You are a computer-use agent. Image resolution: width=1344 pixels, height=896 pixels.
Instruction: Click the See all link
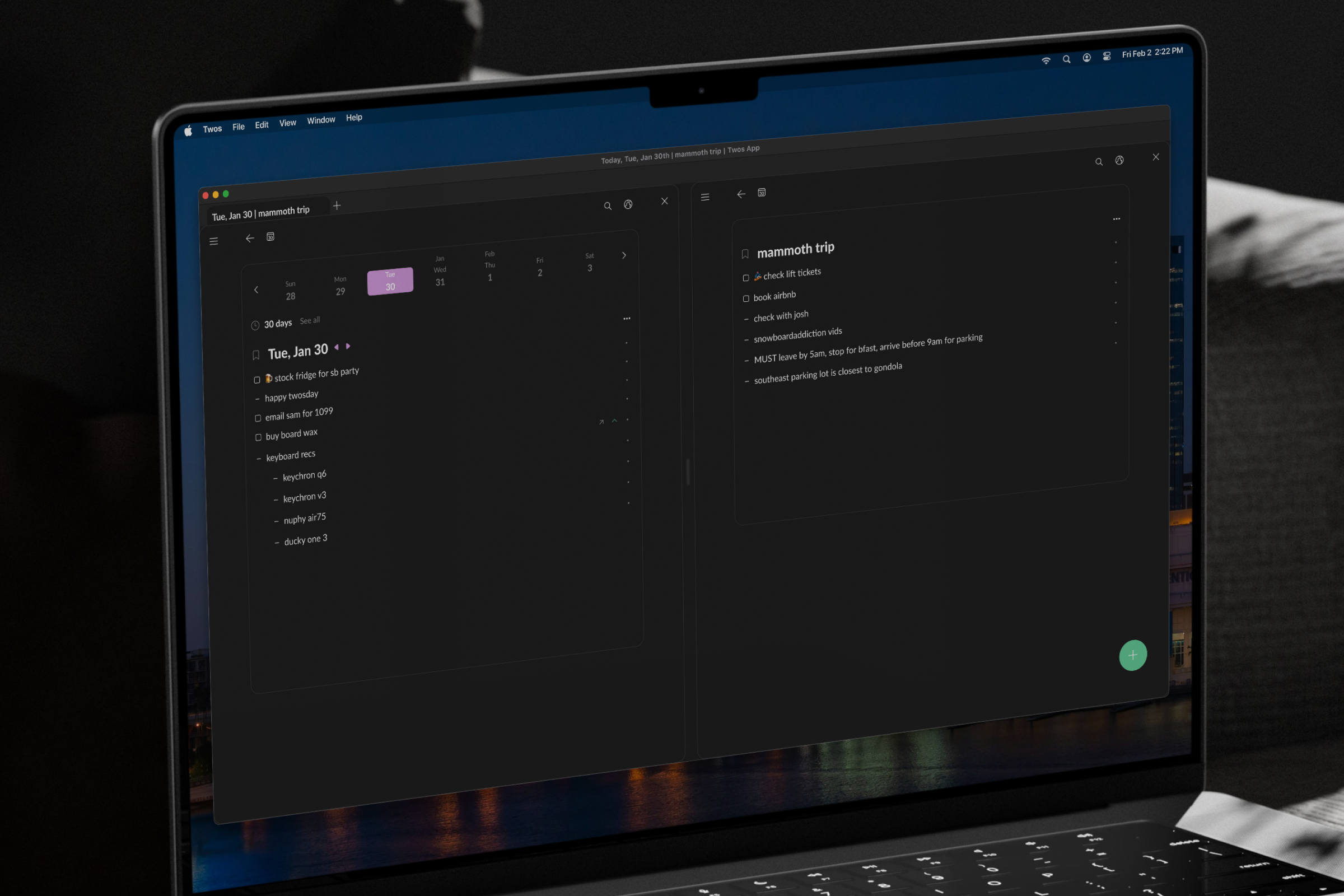pyautogui.click(x=310, y=320)
